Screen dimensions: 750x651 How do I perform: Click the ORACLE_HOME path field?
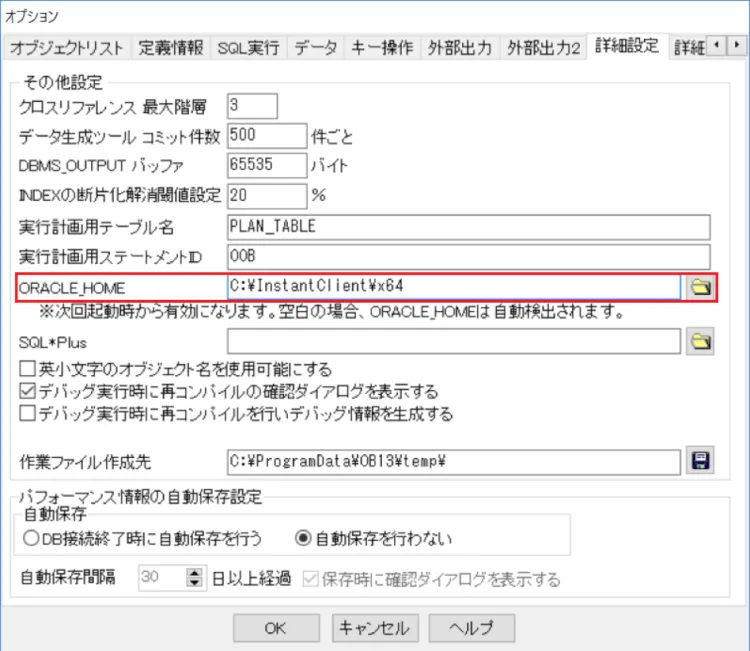click(x=454, y=287)
